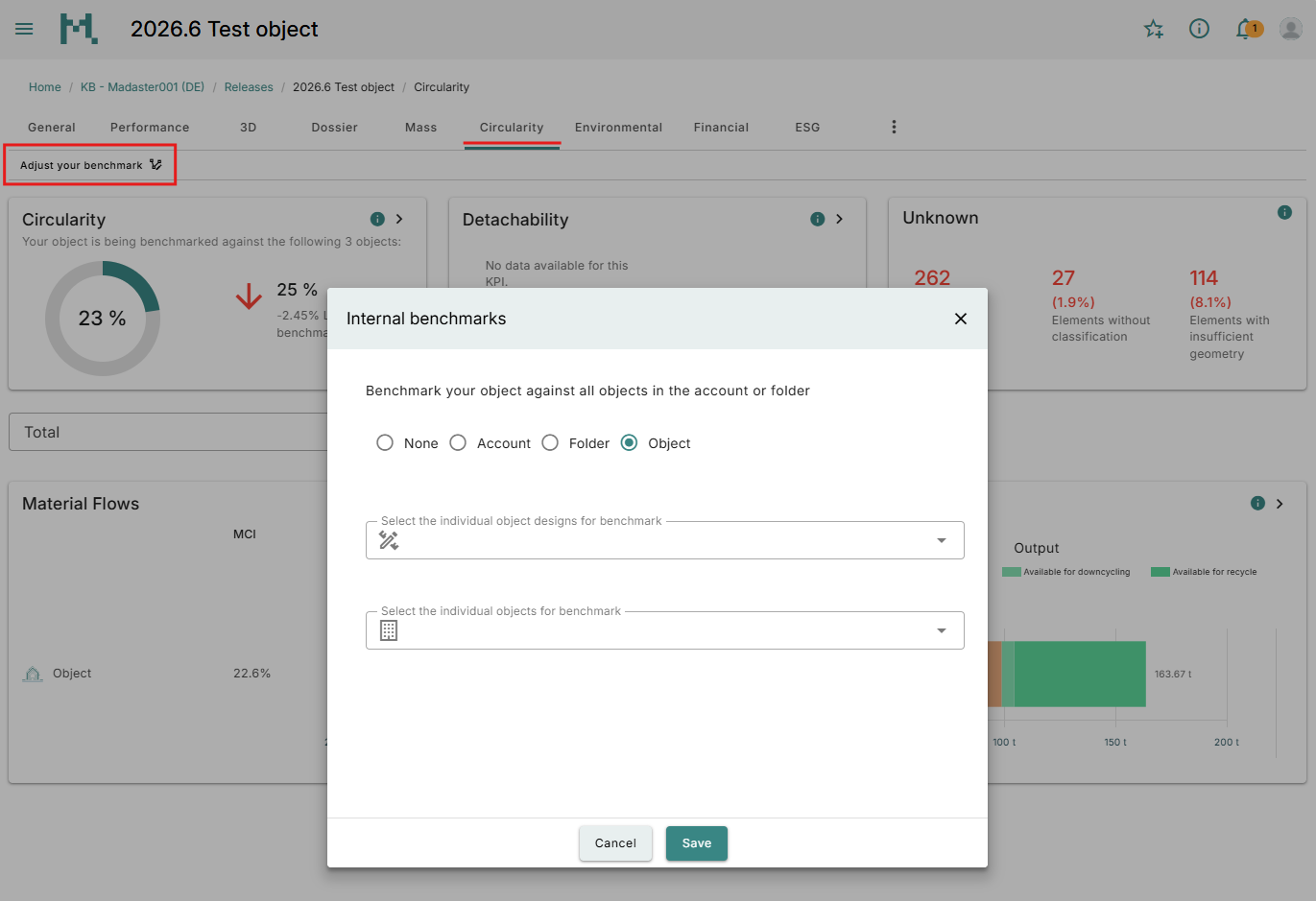Open the Financial tab
This screenshot has width=1316, height=901.
point(721,127)
